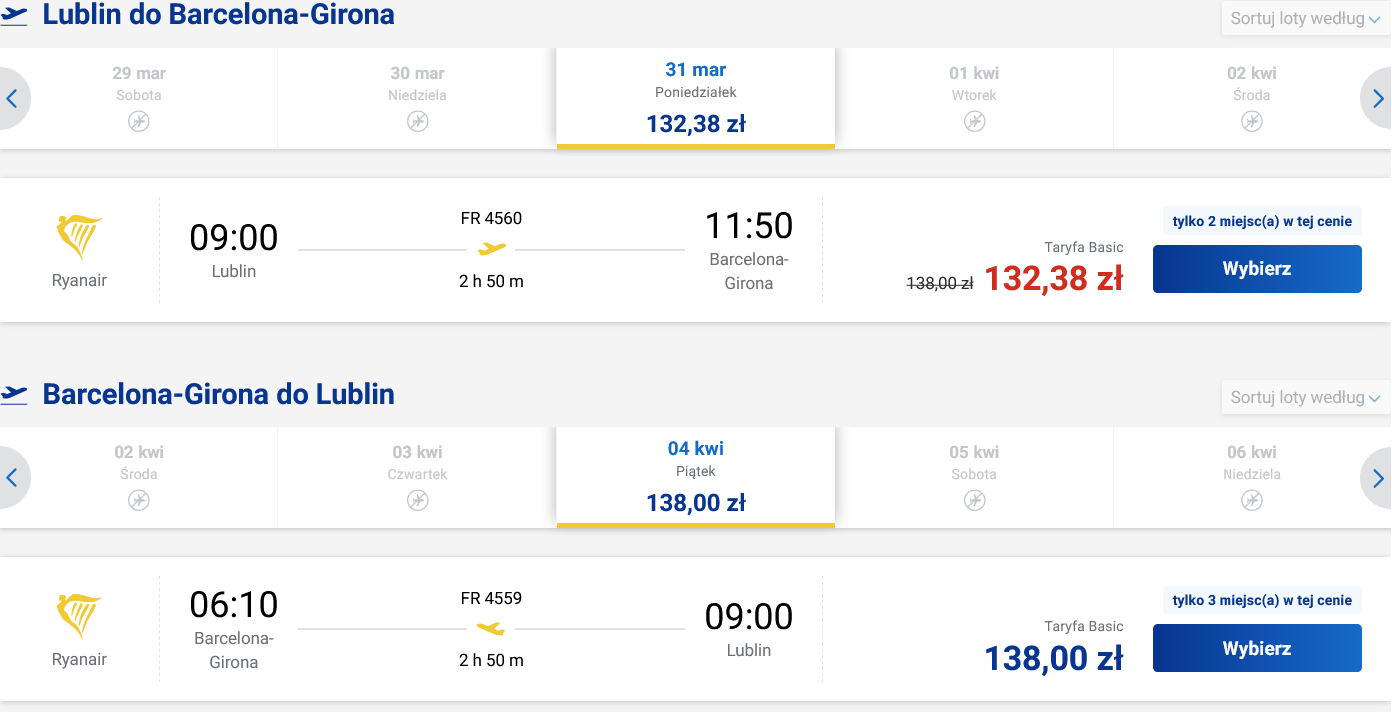Viewport: 1392px width, 712px height.
Task: Show earlier return dates with left arrow
Action: click(x=13, y=477)
